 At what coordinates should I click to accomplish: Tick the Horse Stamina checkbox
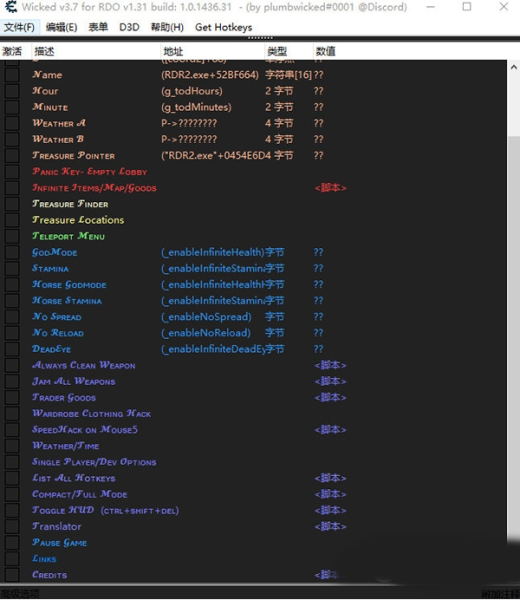[x=12, y=301]
